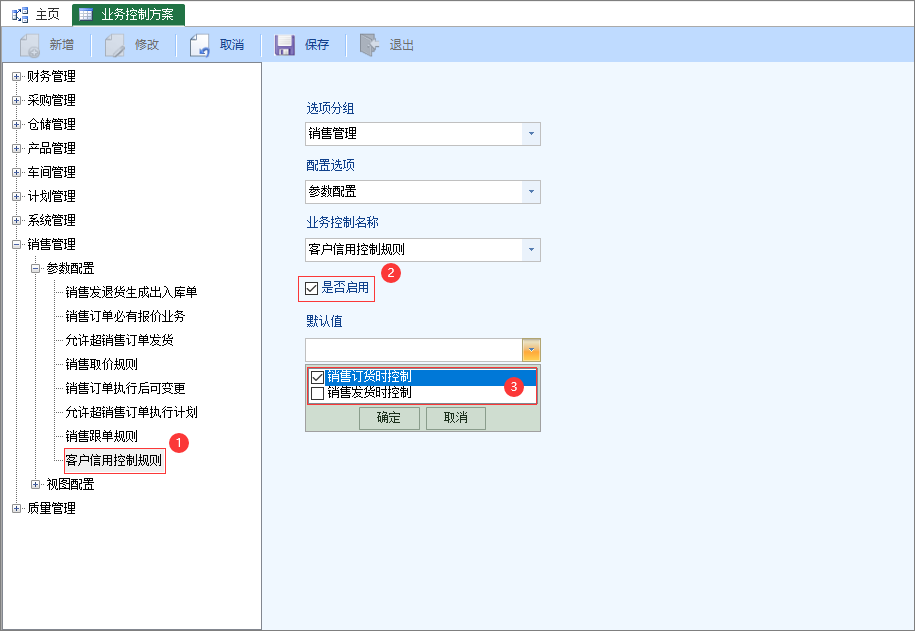The width and height of the screenshot is (915, 631).
Task: Click the 业务控制方案 tab table icon
Action: click(x=86, y=15)
